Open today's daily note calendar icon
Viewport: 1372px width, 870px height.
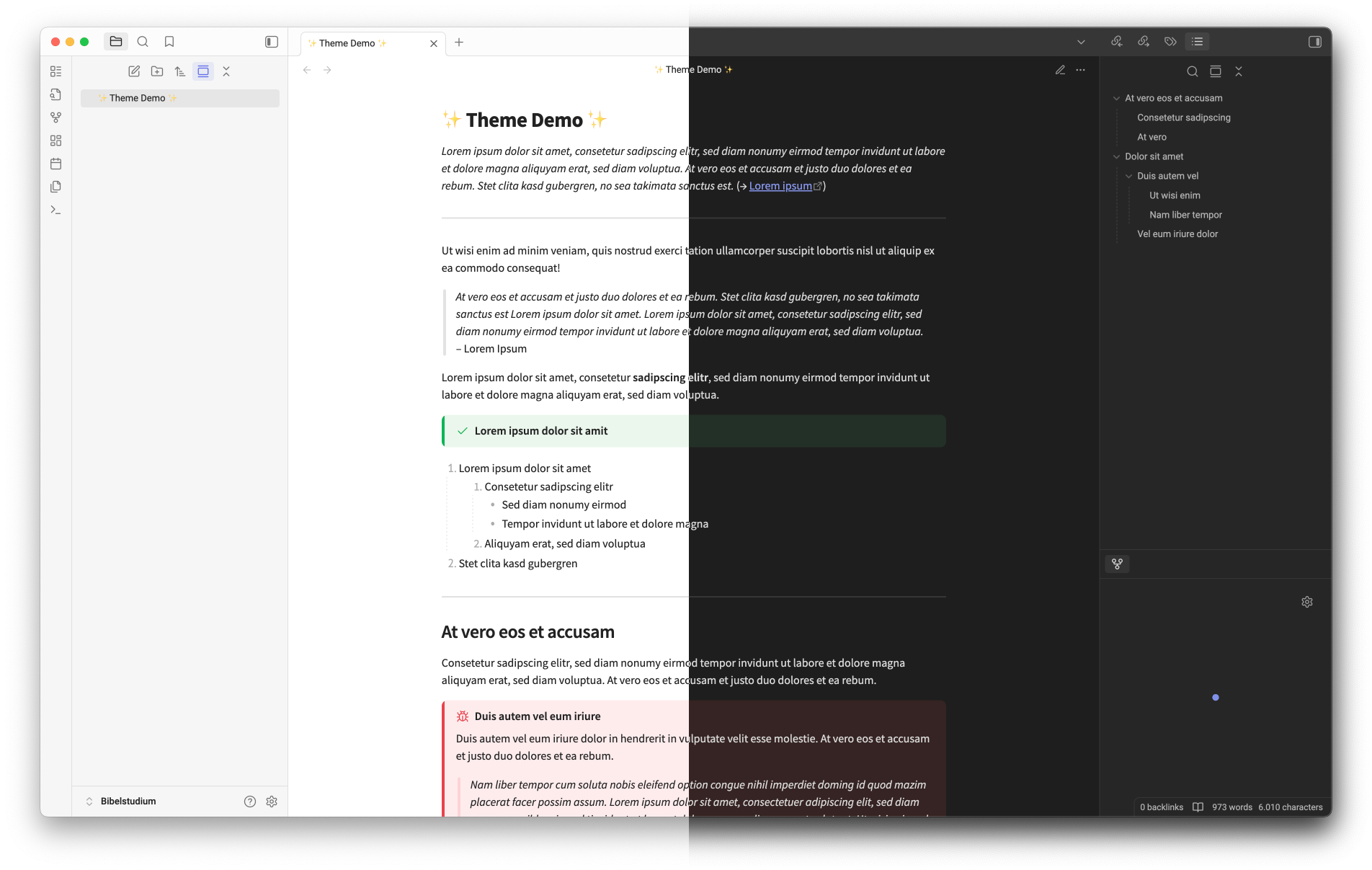click(x=56, y=164)
